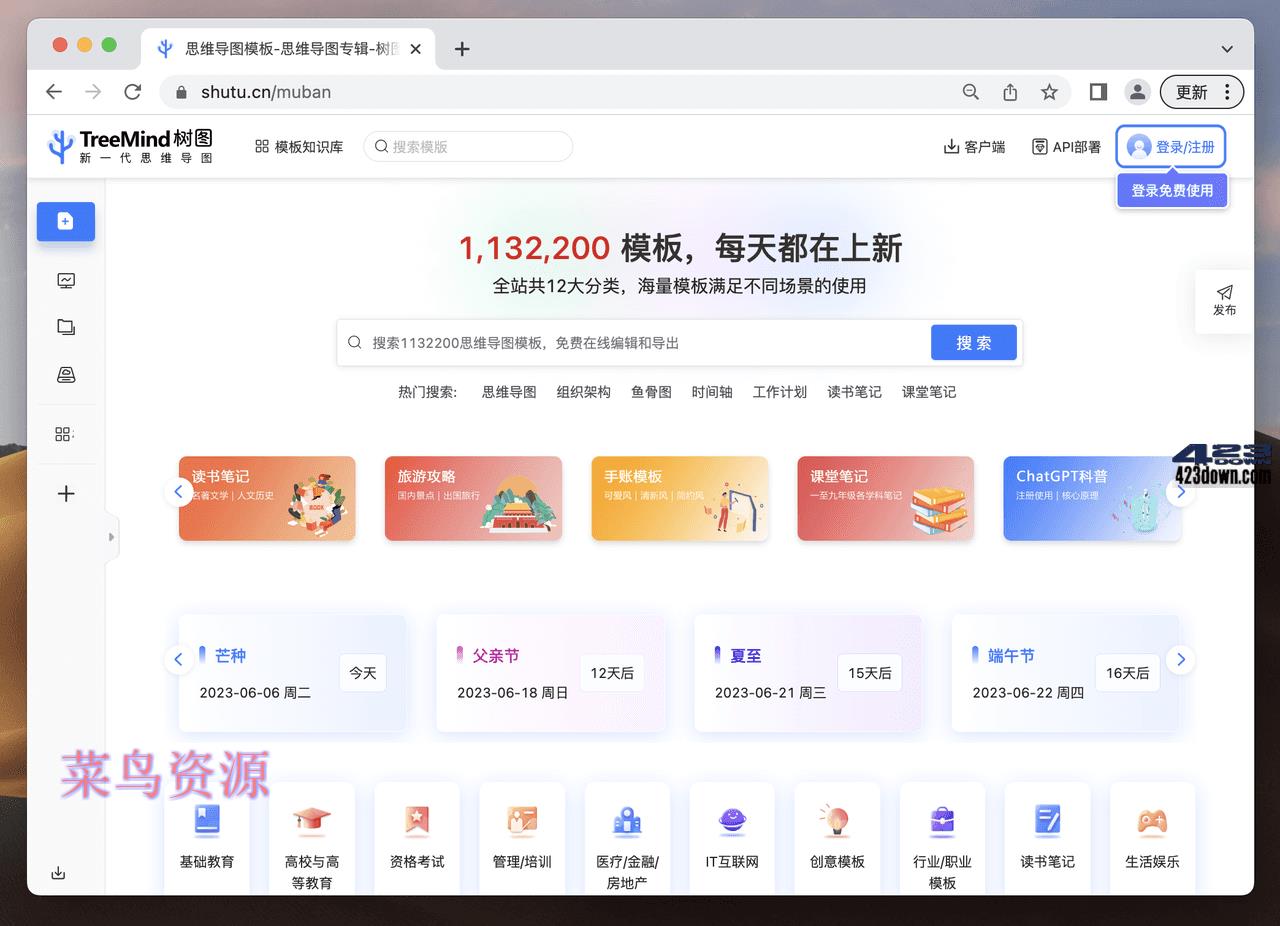The width and height of the screenshot is (1280, 926).
Task: Collapse left panel via side chevron
Action: point(112,538)
